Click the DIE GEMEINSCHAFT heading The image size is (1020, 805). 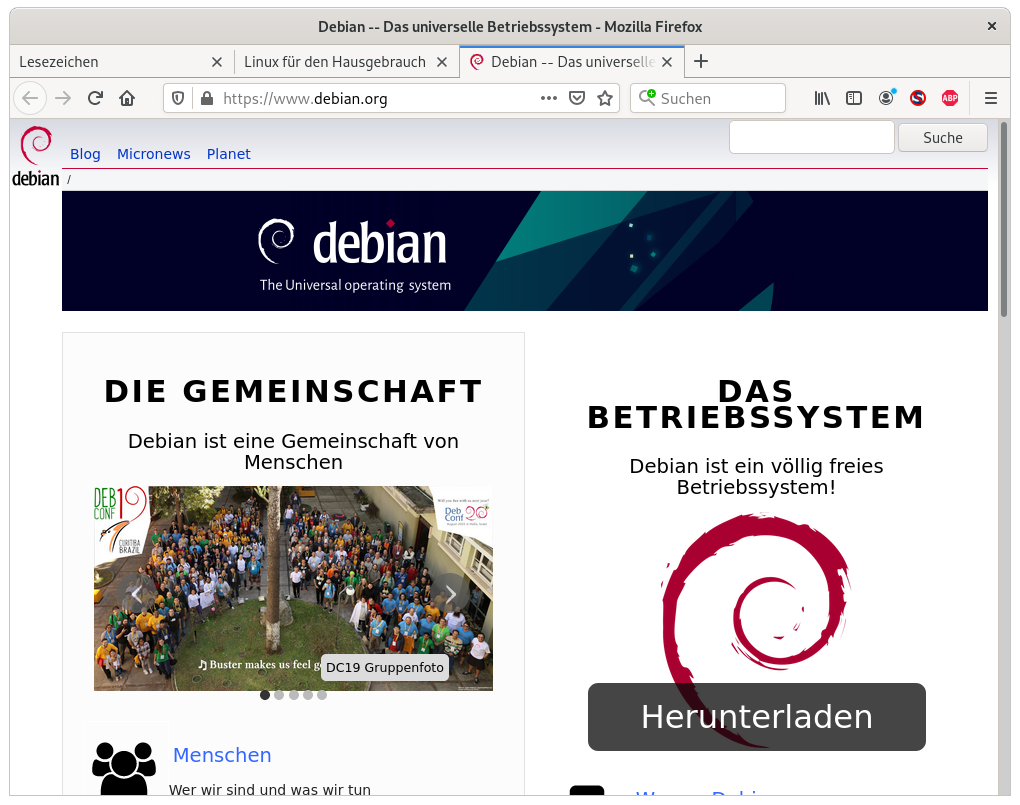[x=293, y=391]
